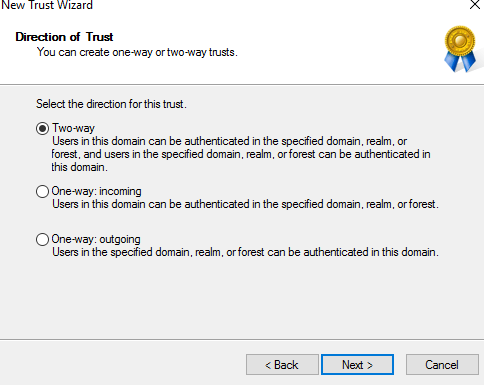The height and width of the screenshot is (385, 484).
Task: Click the 'Select the direction for this trust' instruction
Action: pyautogui.click(x=111, y=104)
